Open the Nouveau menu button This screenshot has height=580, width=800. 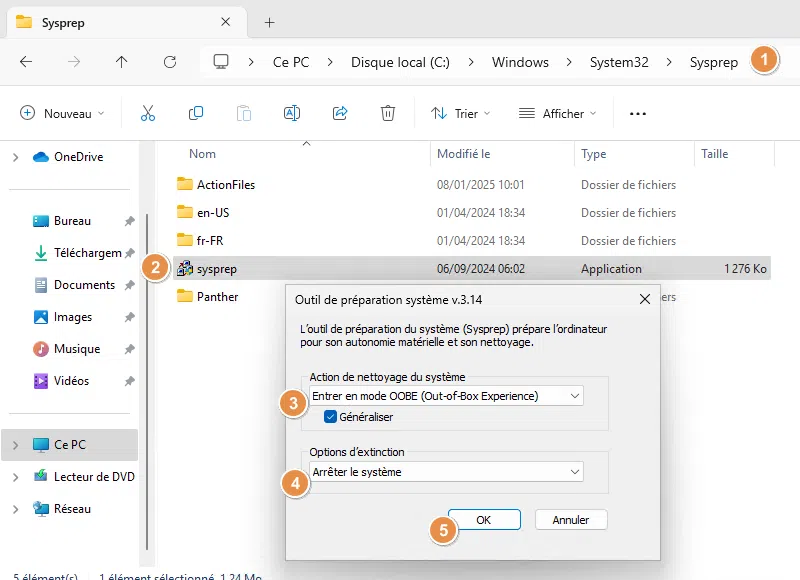coord(62,114)
